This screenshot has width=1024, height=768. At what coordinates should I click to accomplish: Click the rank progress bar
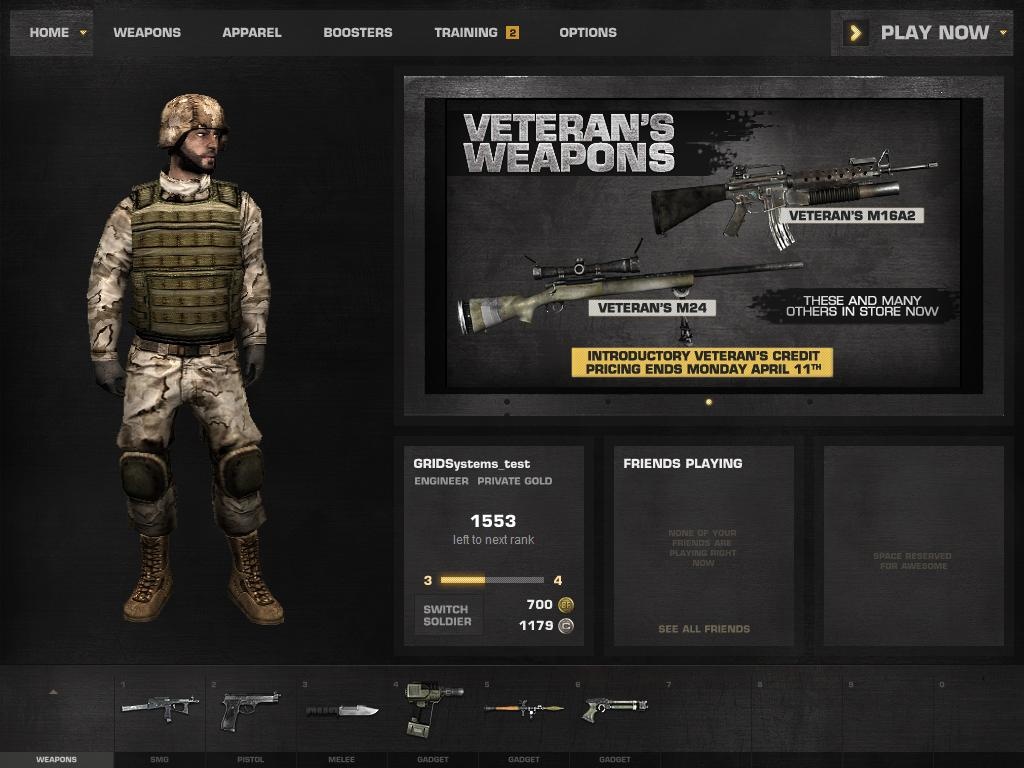tap(492, 580)
